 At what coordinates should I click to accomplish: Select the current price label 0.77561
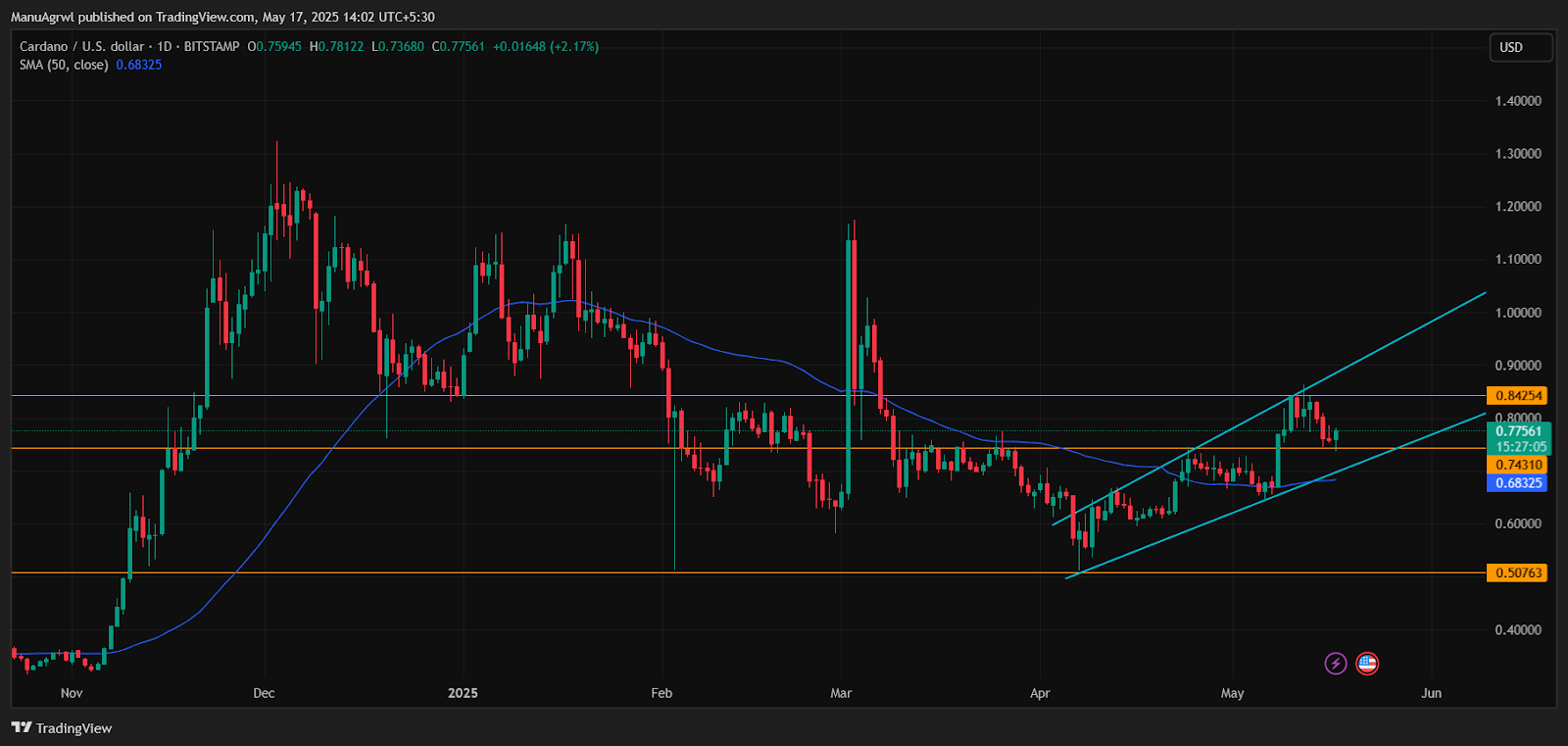pos(1518,431)
